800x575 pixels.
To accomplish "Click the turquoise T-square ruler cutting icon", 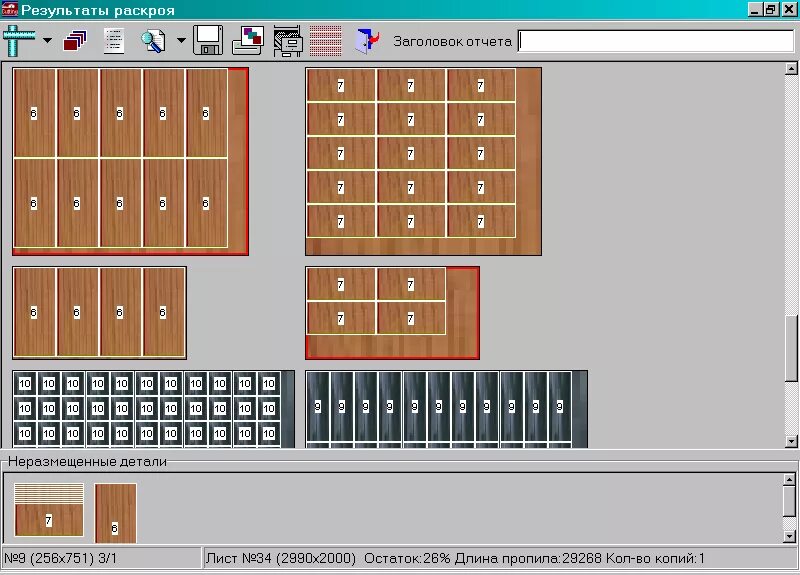I will point(19,40).
